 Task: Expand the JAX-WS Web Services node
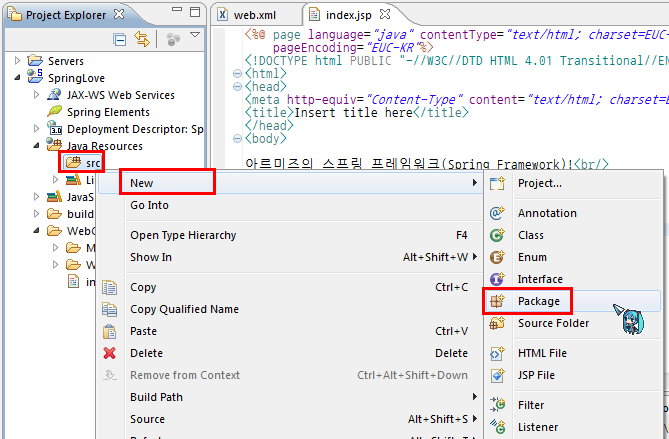coord(37,95)
